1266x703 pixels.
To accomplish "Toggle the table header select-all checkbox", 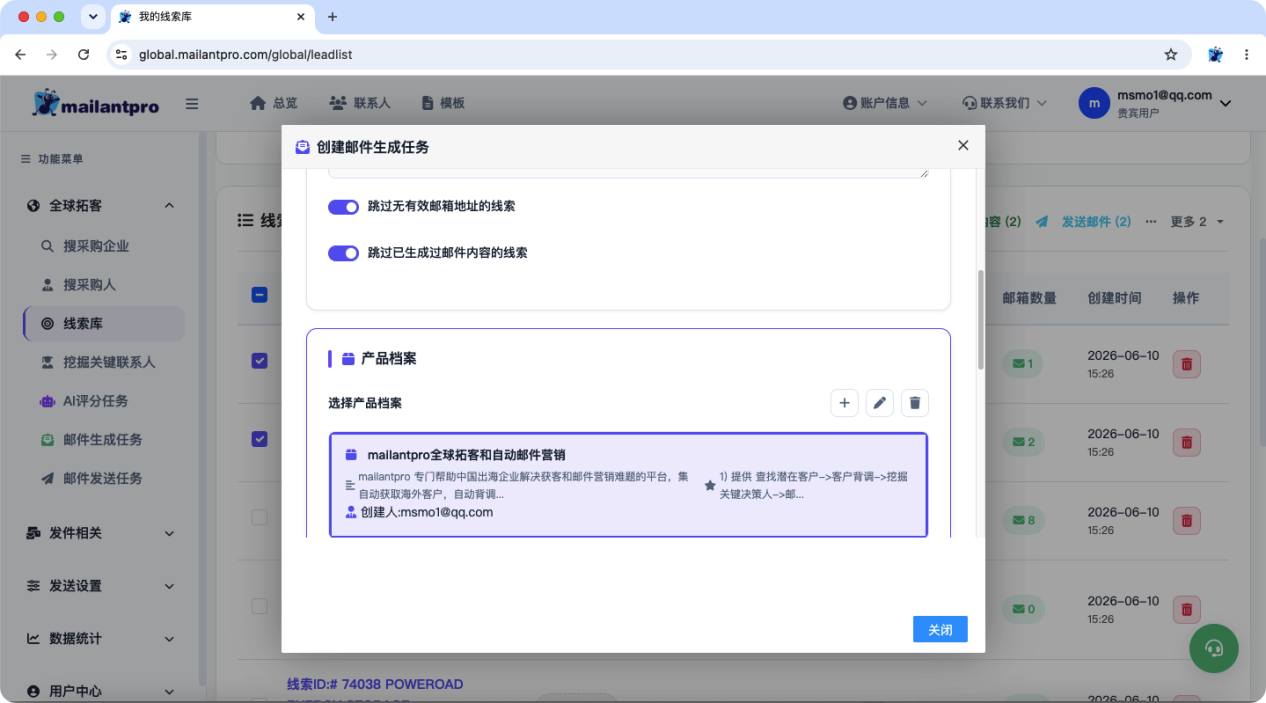I will (x=259, y=295).
